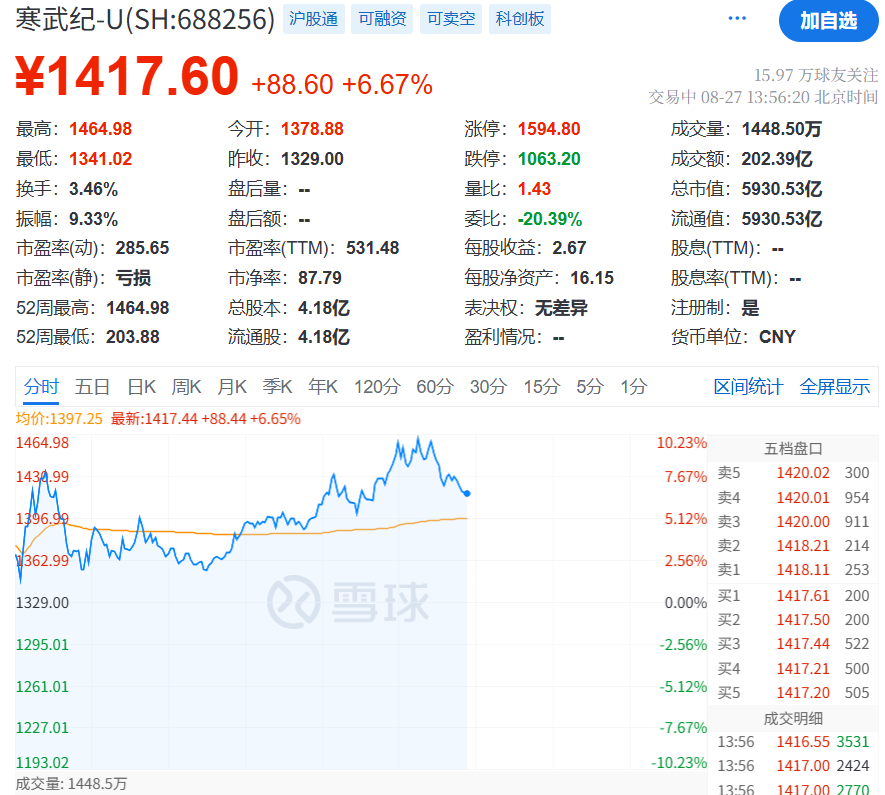Click the 成交明细 header
Viewport: 885px width, 795px height.
793,719
